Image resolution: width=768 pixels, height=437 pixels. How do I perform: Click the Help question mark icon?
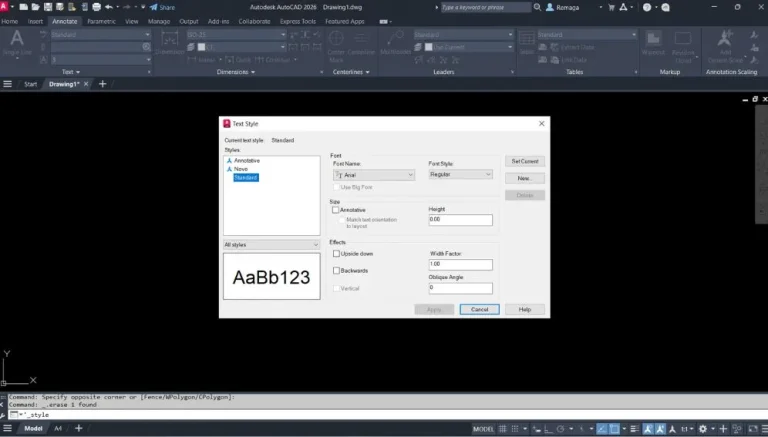coord(647,7)
